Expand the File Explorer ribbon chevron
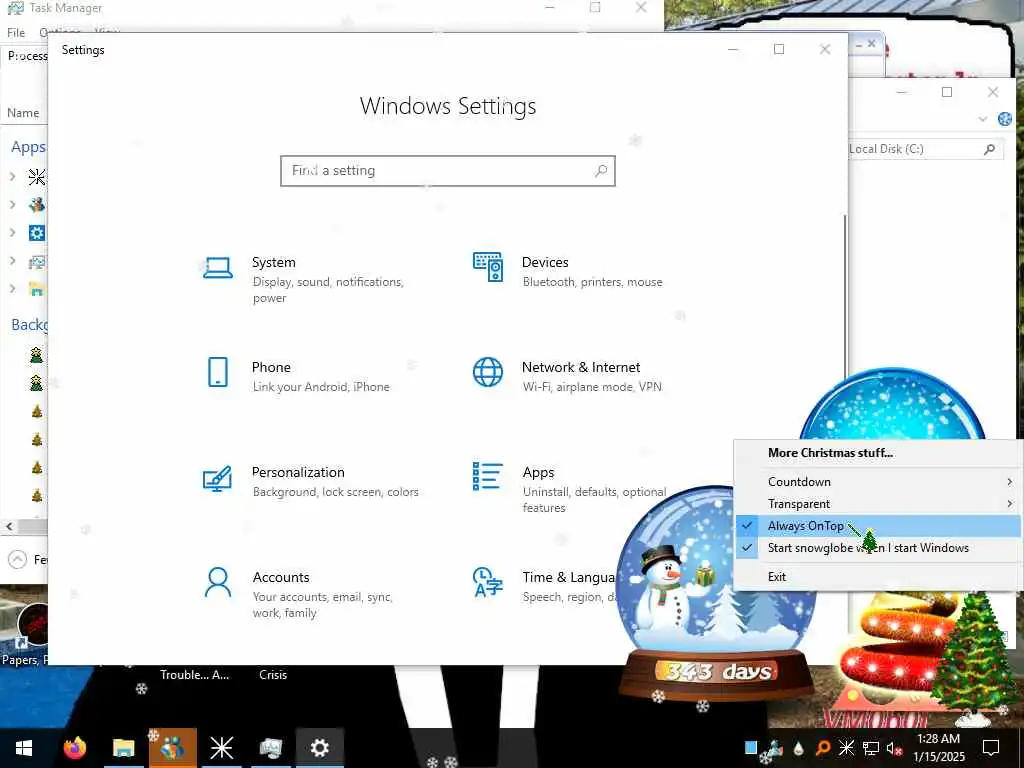1024x768 pixels. coord(983,119)
